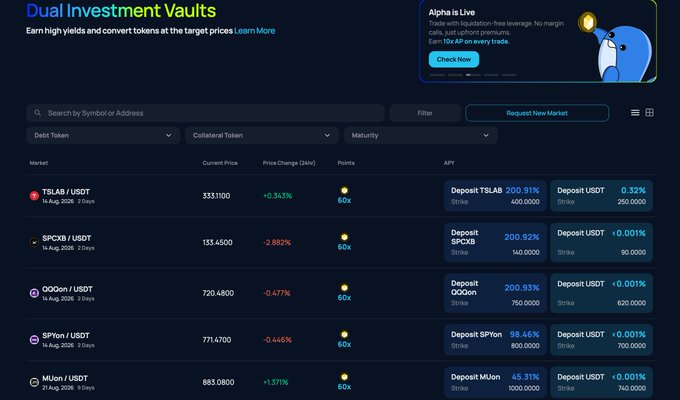Open the Maturity dropdown

(421, 135)
